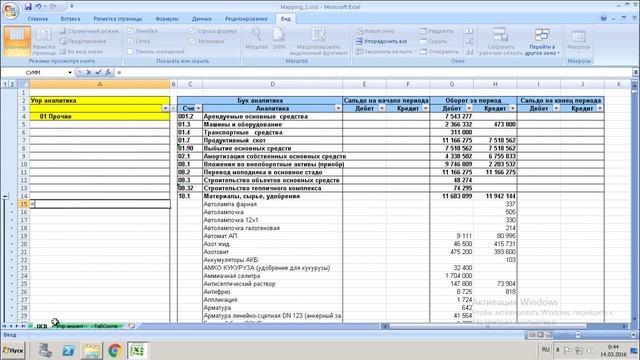Click Arrange All (Упорядочить все)

[x=381, y=41]
